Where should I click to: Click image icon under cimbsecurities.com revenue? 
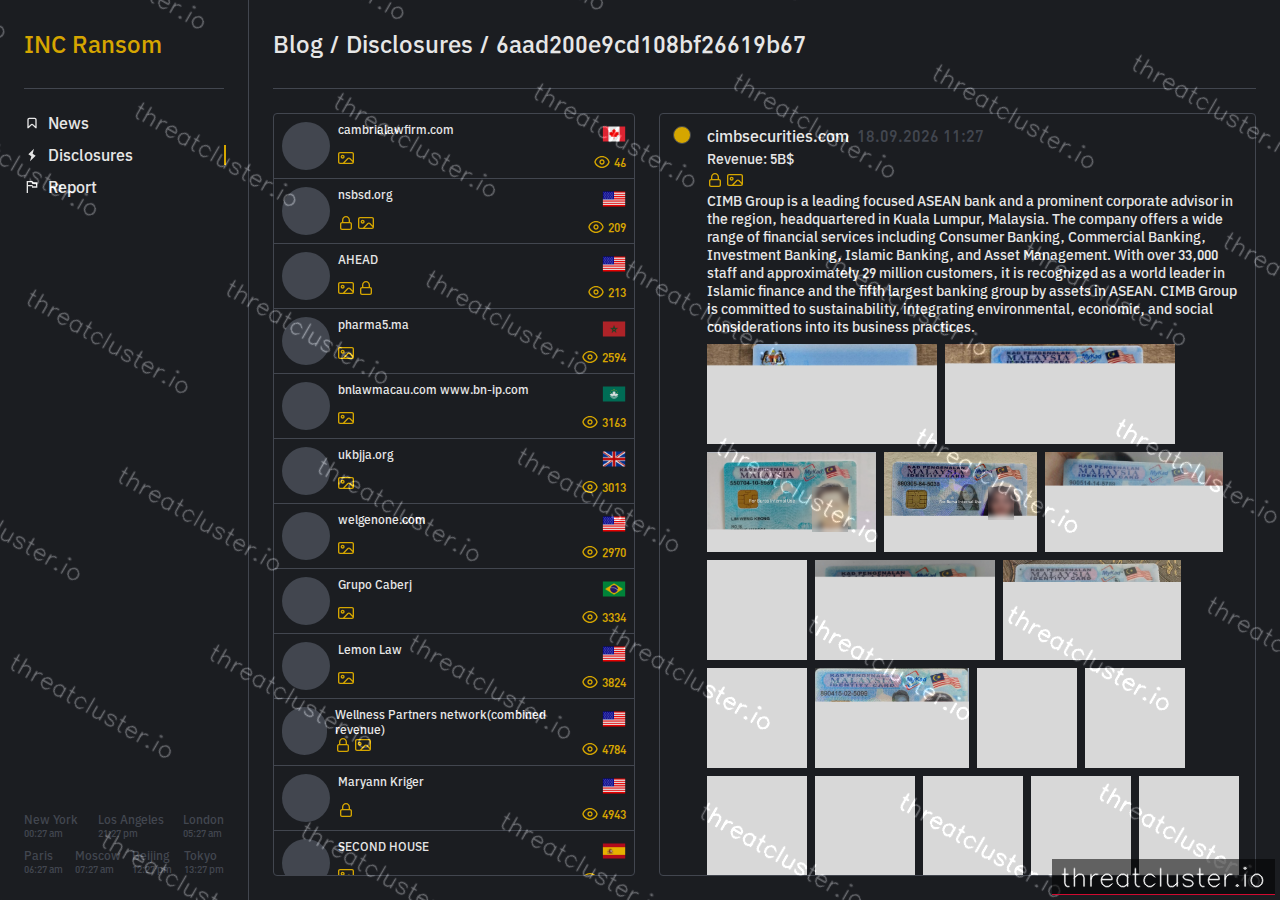click(x=735, y=180)
